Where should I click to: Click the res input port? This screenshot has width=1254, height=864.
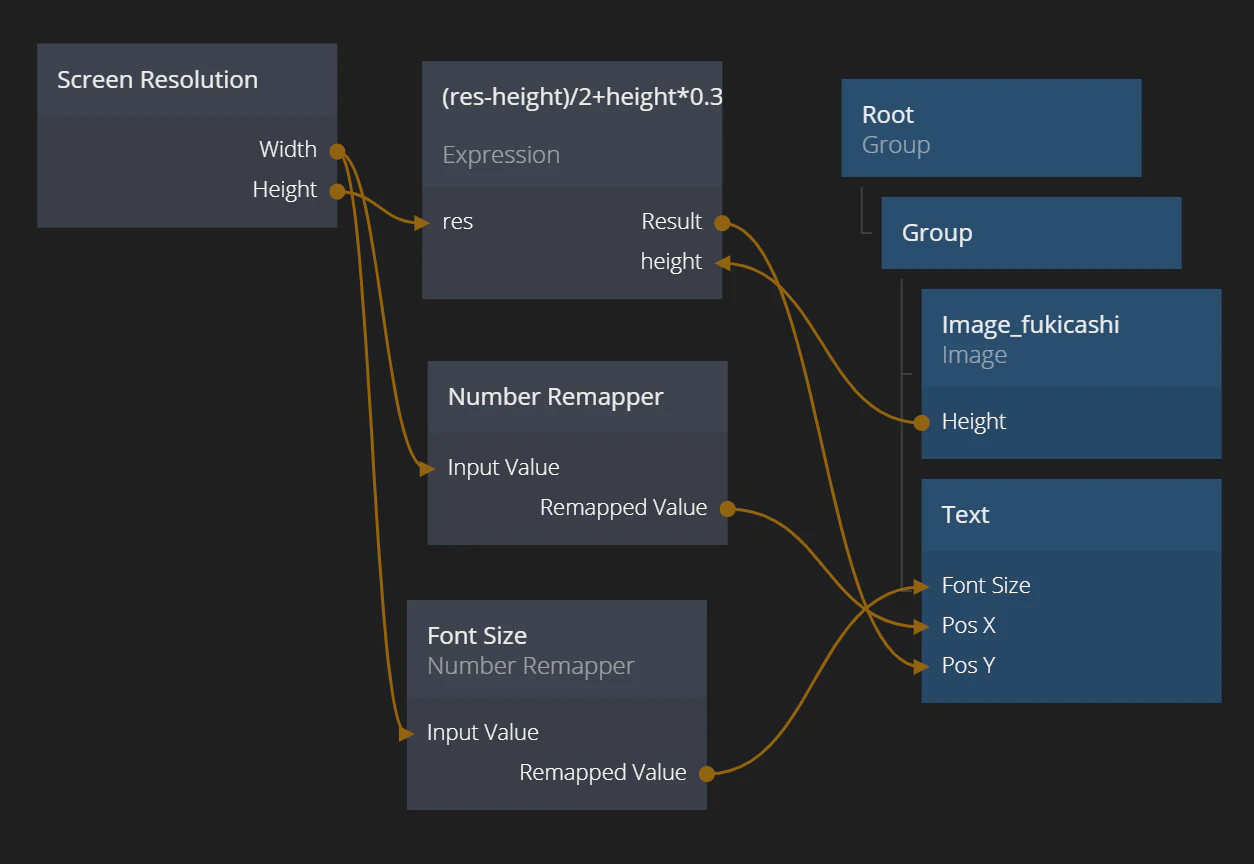click(x=423, y=222)
